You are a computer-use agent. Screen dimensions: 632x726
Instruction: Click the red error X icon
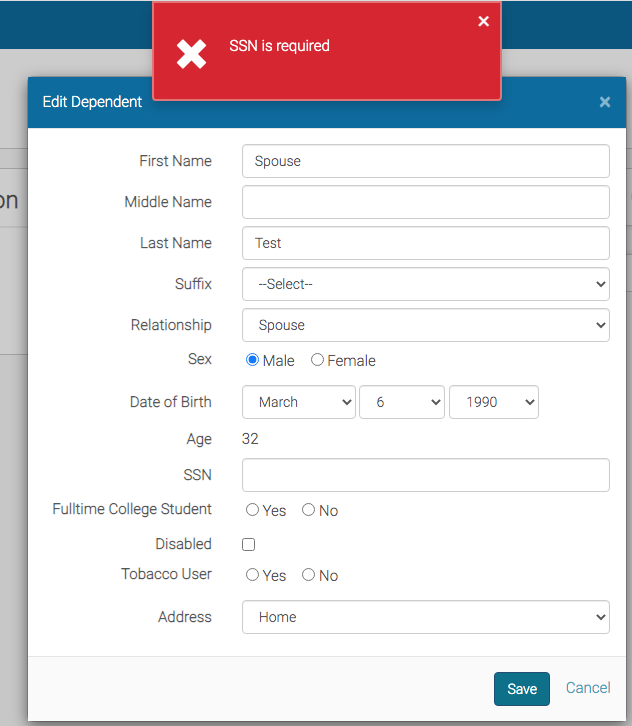pyautogui.click(x=191, y=54)
